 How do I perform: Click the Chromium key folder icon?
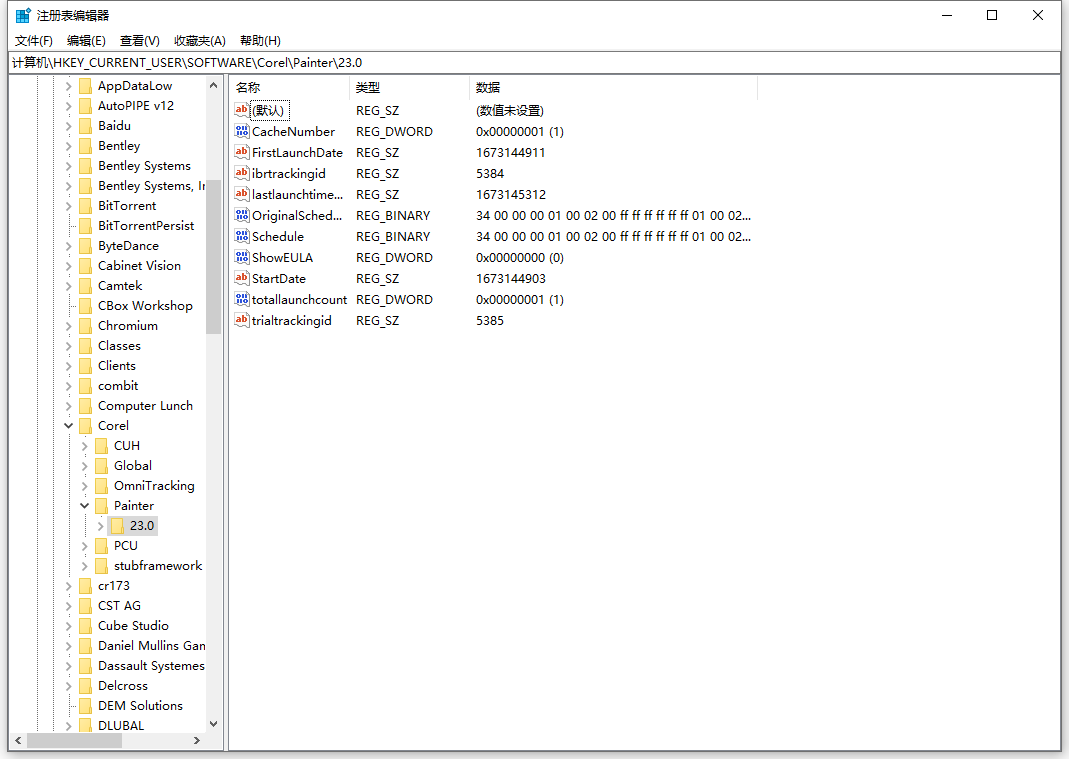pyautogui.click(x=85, y=326)
